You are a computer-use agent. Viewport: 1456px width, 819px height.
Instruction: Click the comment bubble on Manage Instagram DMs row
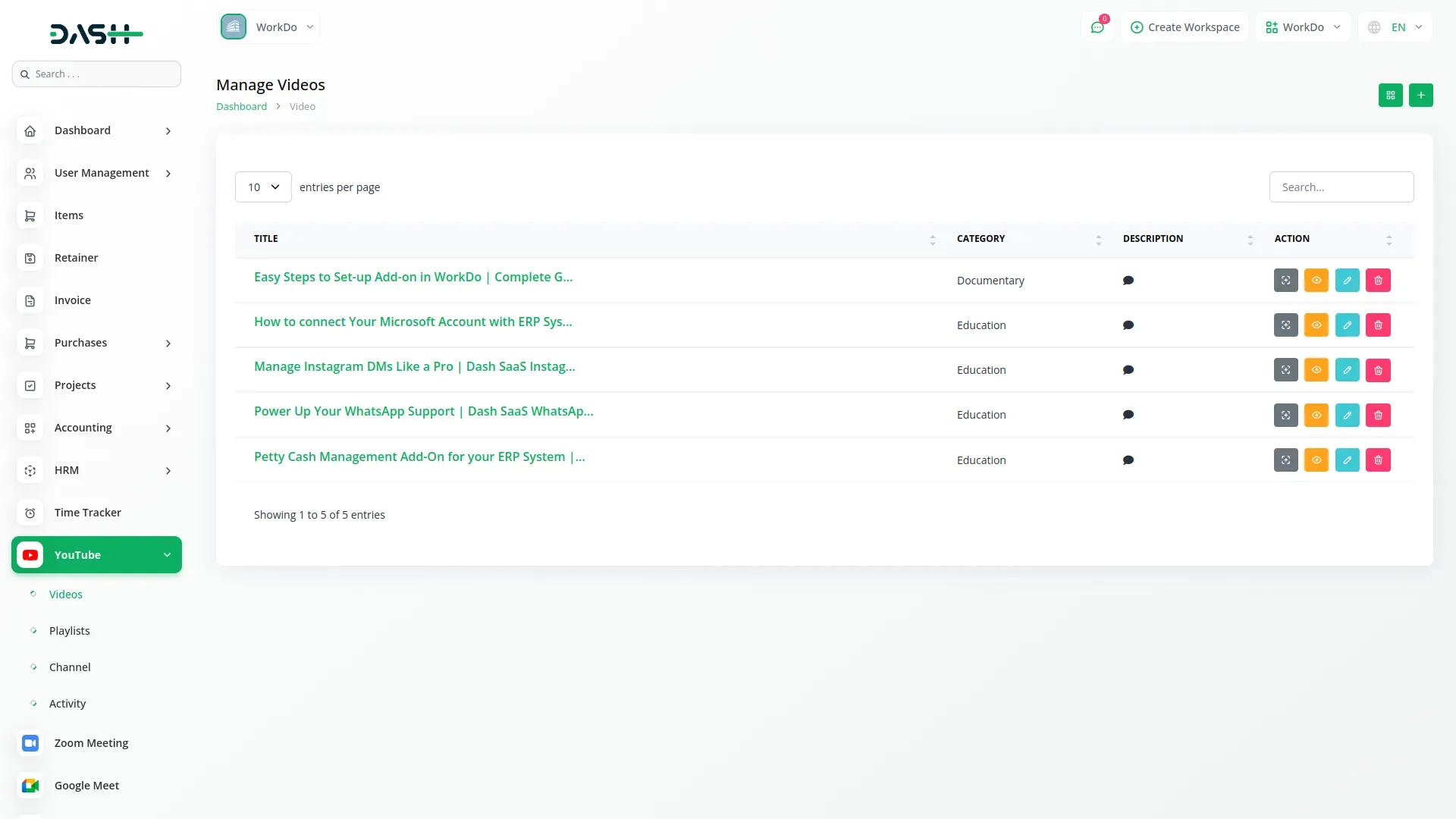pos(1128,369)
